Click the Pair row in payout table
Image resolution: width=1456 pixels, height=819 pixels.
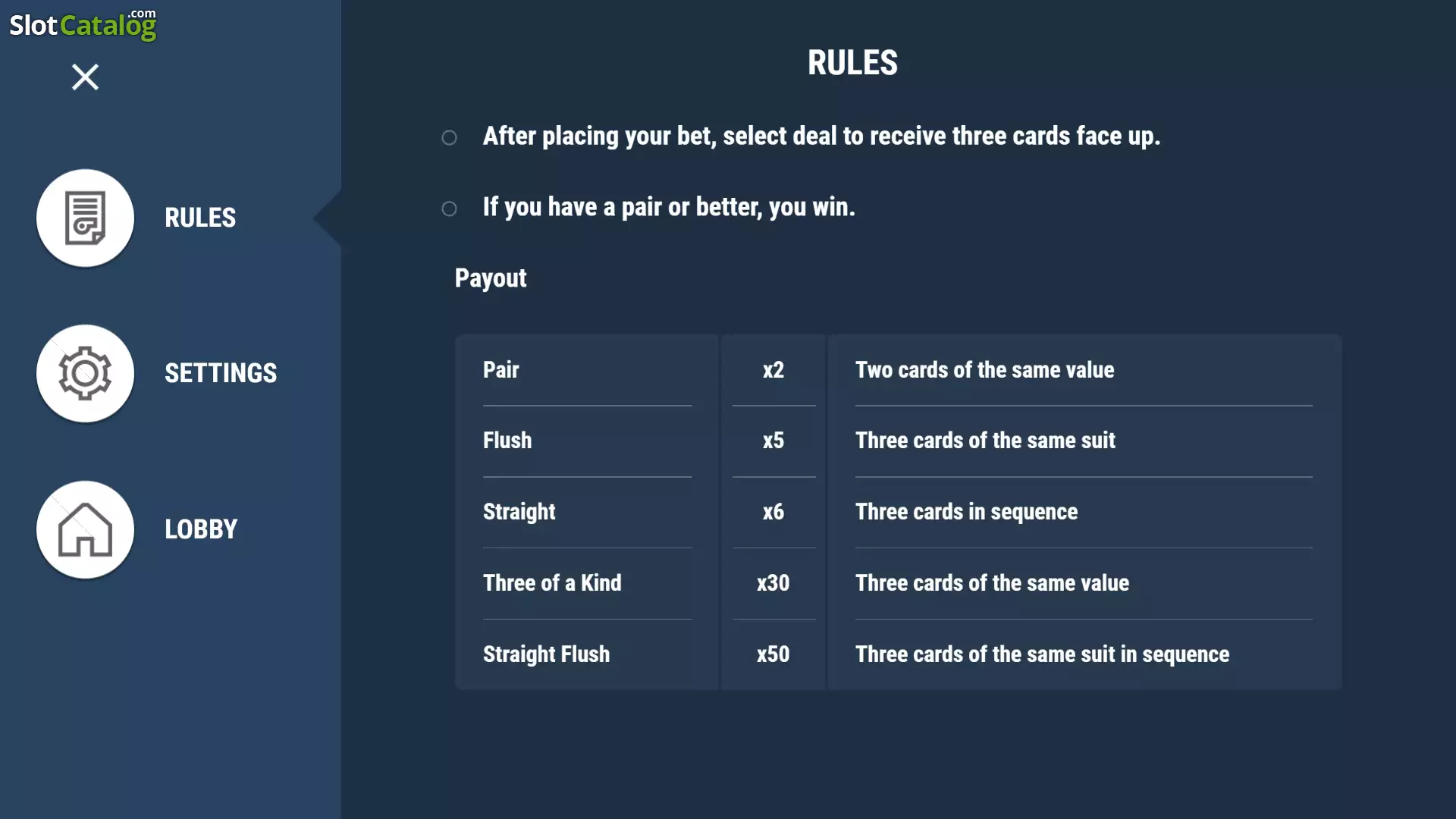(x=898, y=370)
